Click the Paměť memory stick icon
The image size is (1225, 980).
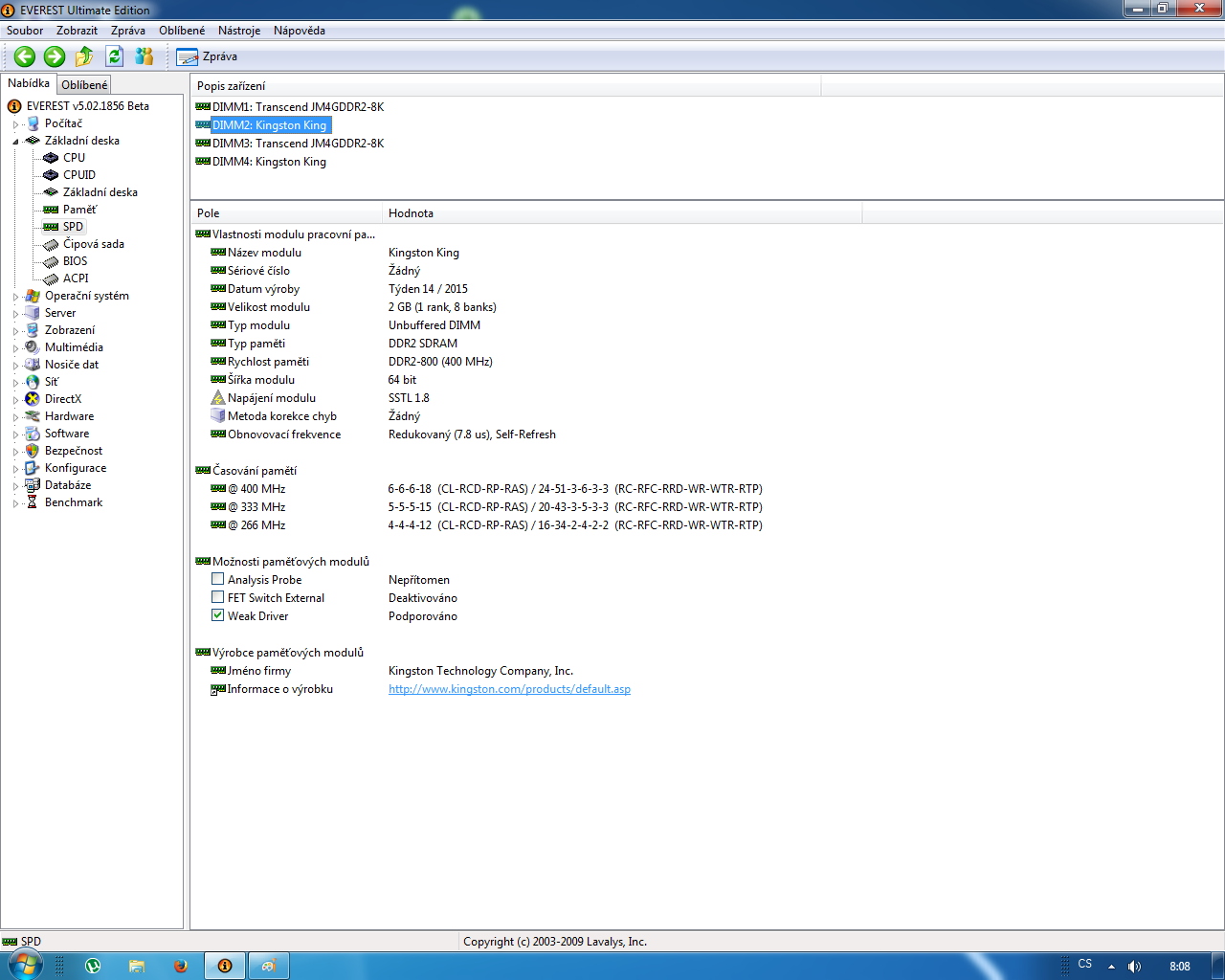tap(51, 210)
